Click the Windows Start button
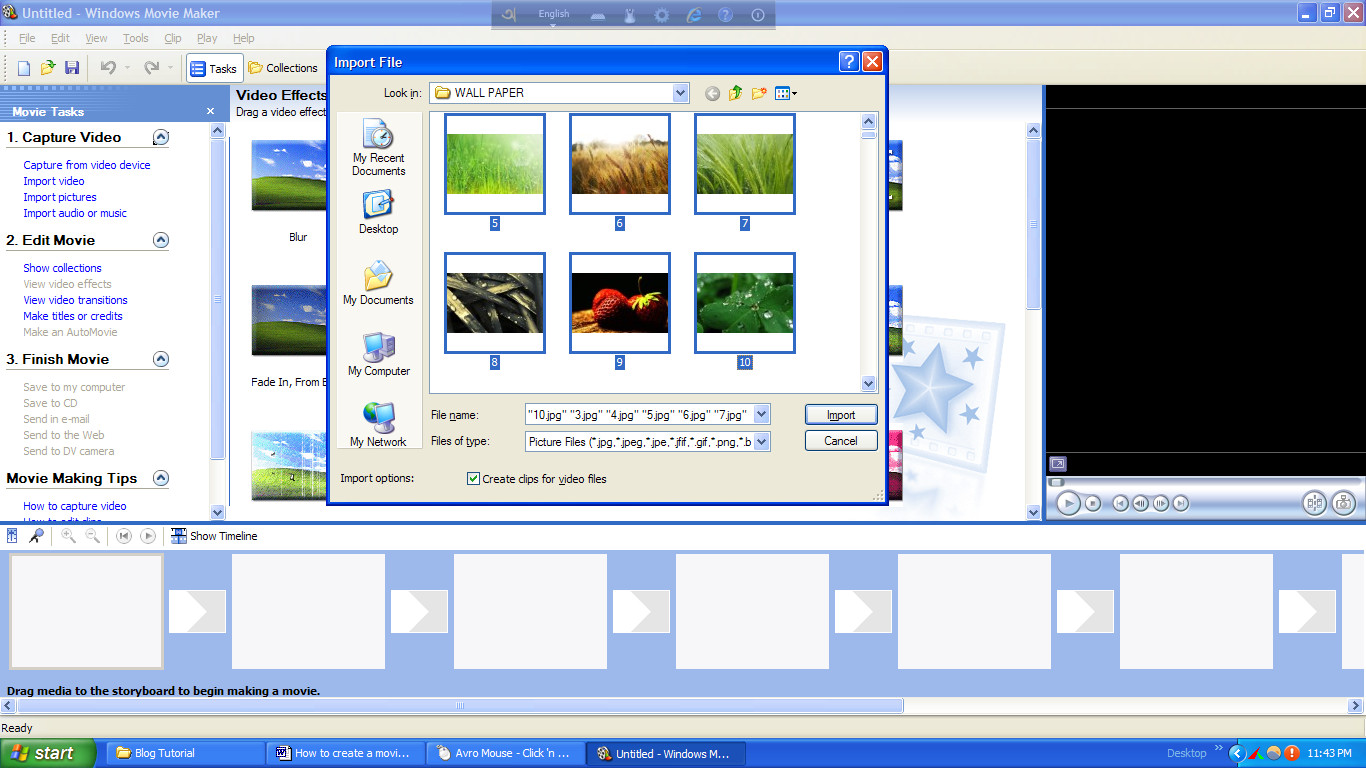 click(48, 753)
